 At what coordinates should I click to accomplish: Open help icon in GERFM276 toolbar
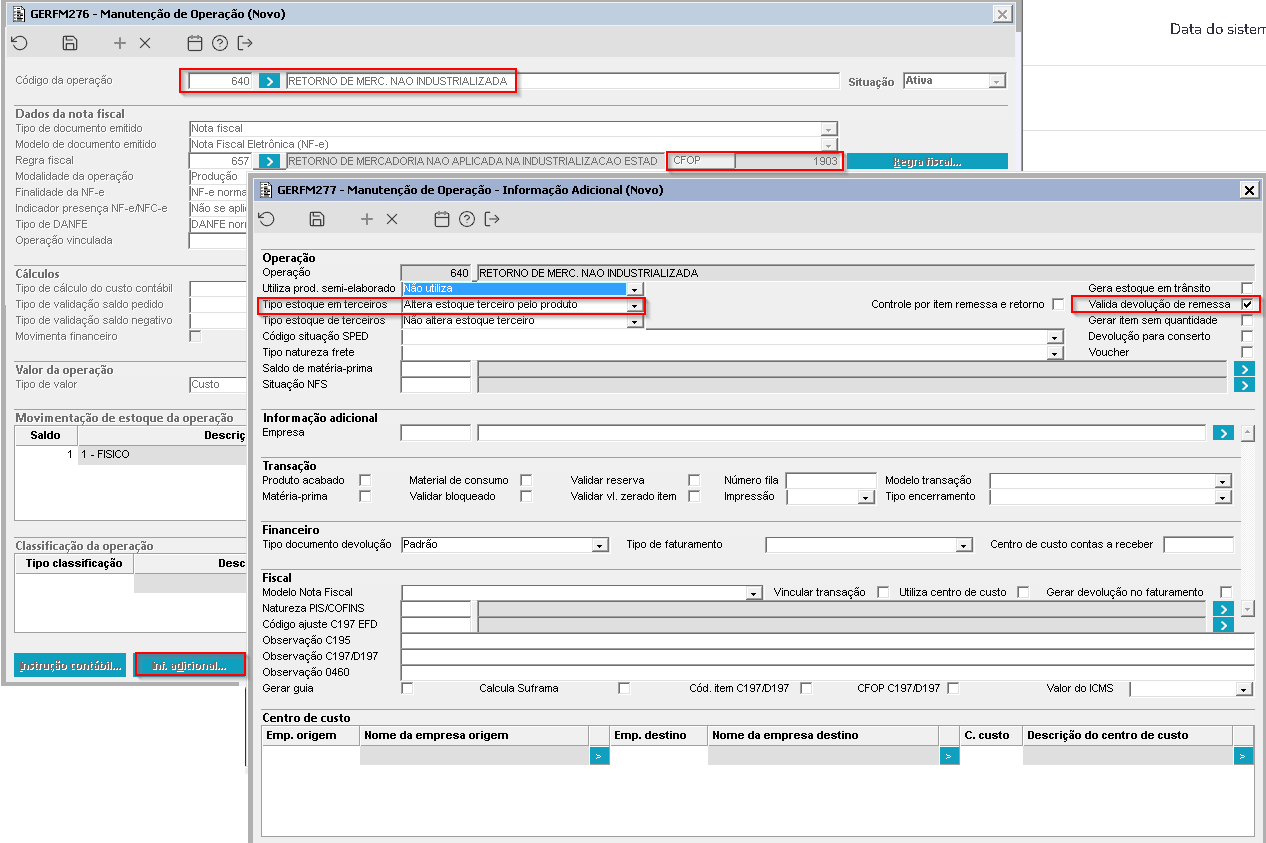[220, 43]
